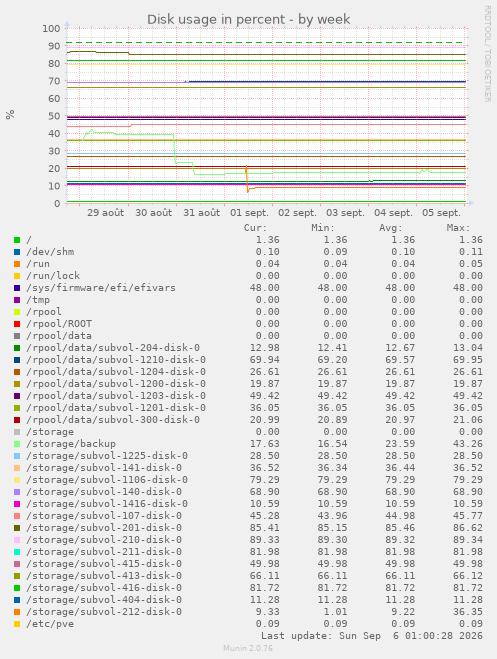Click the /dev/shm legend color swatch
The height and width of the screenshot is (659, 497).
pos(17,252)
